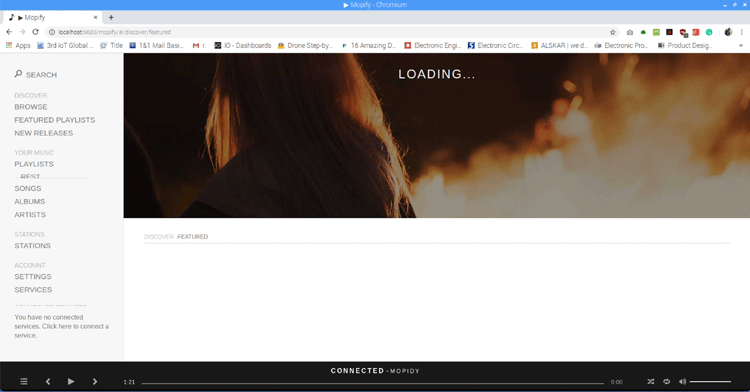750x392 pixels.
Task: Skip to previous track
Action: 48,381
